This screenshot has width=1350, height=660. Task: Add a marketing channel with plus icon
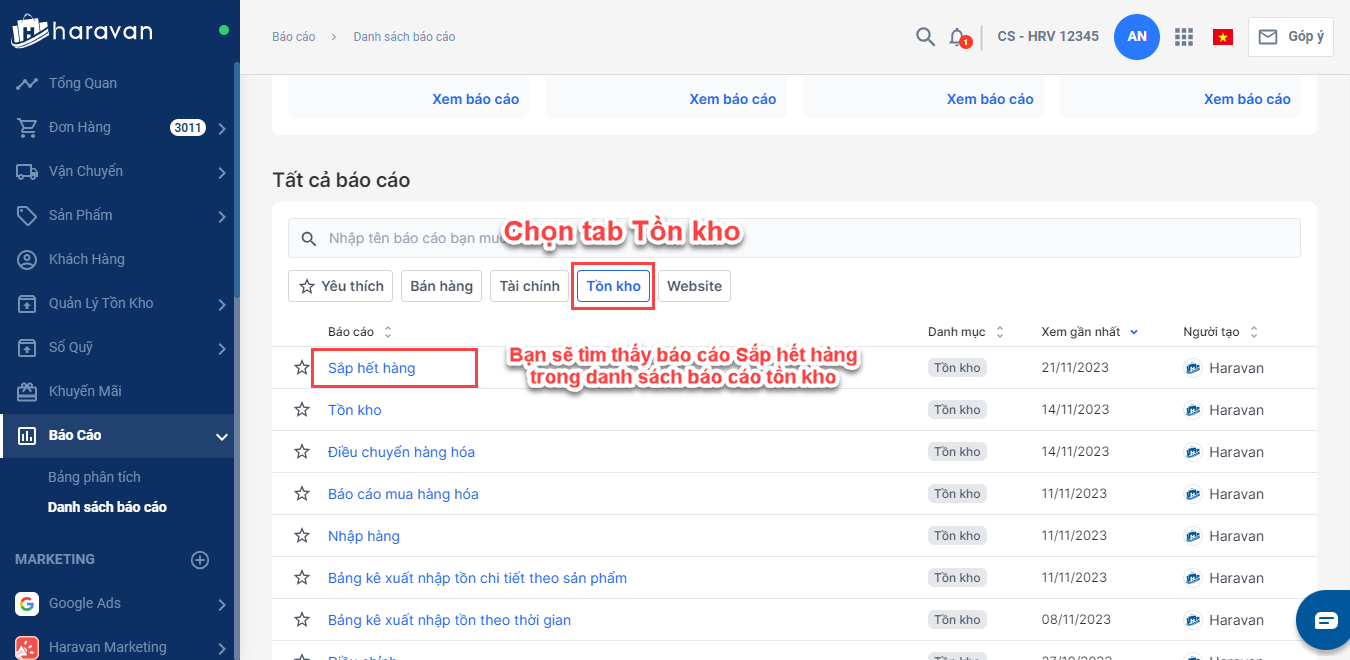tap(200, 559)
